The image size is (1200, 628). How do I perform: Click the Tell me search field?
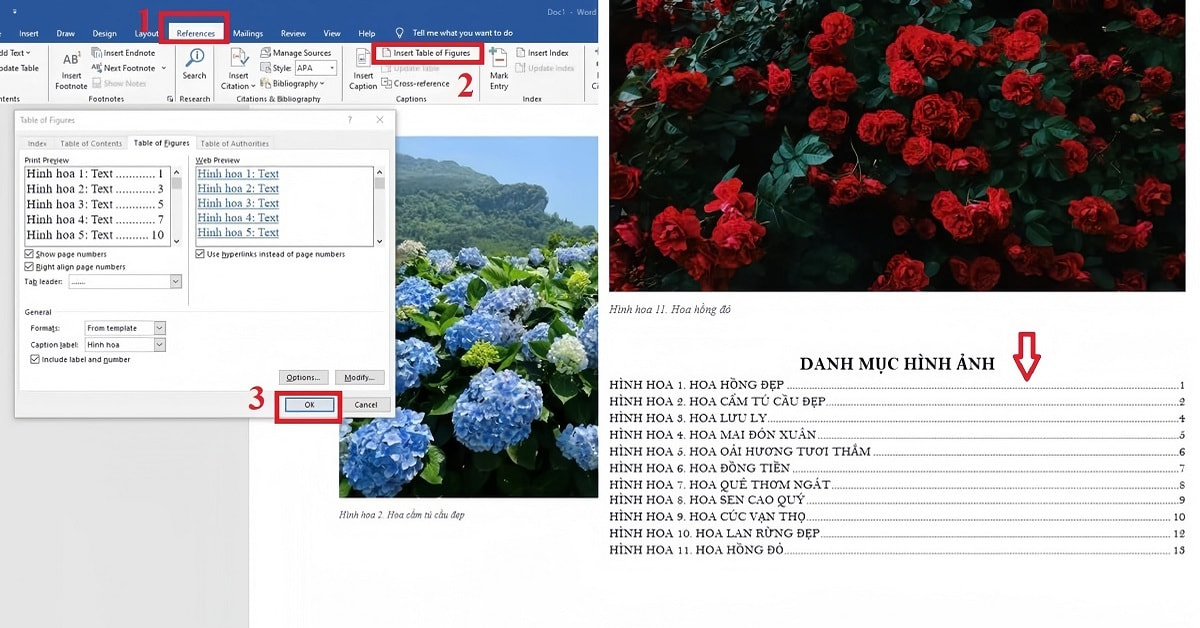462,33
